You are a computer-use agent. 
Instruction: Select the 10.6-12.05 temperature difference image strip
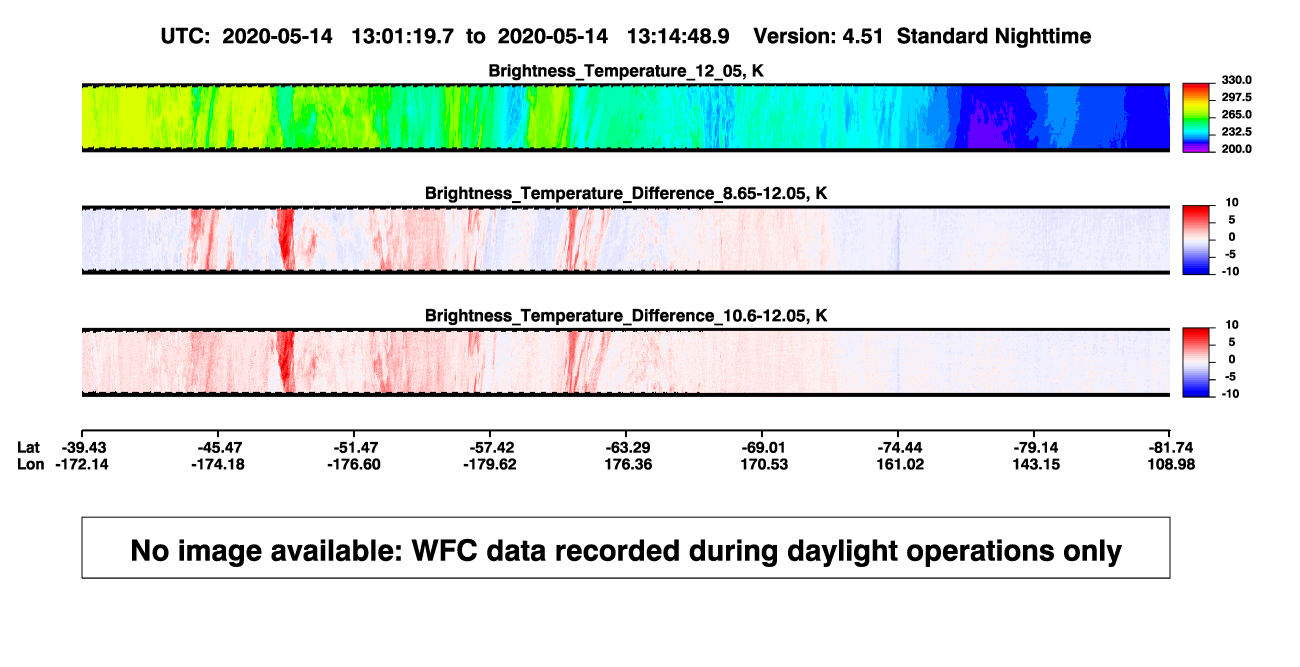coord(625,363)
